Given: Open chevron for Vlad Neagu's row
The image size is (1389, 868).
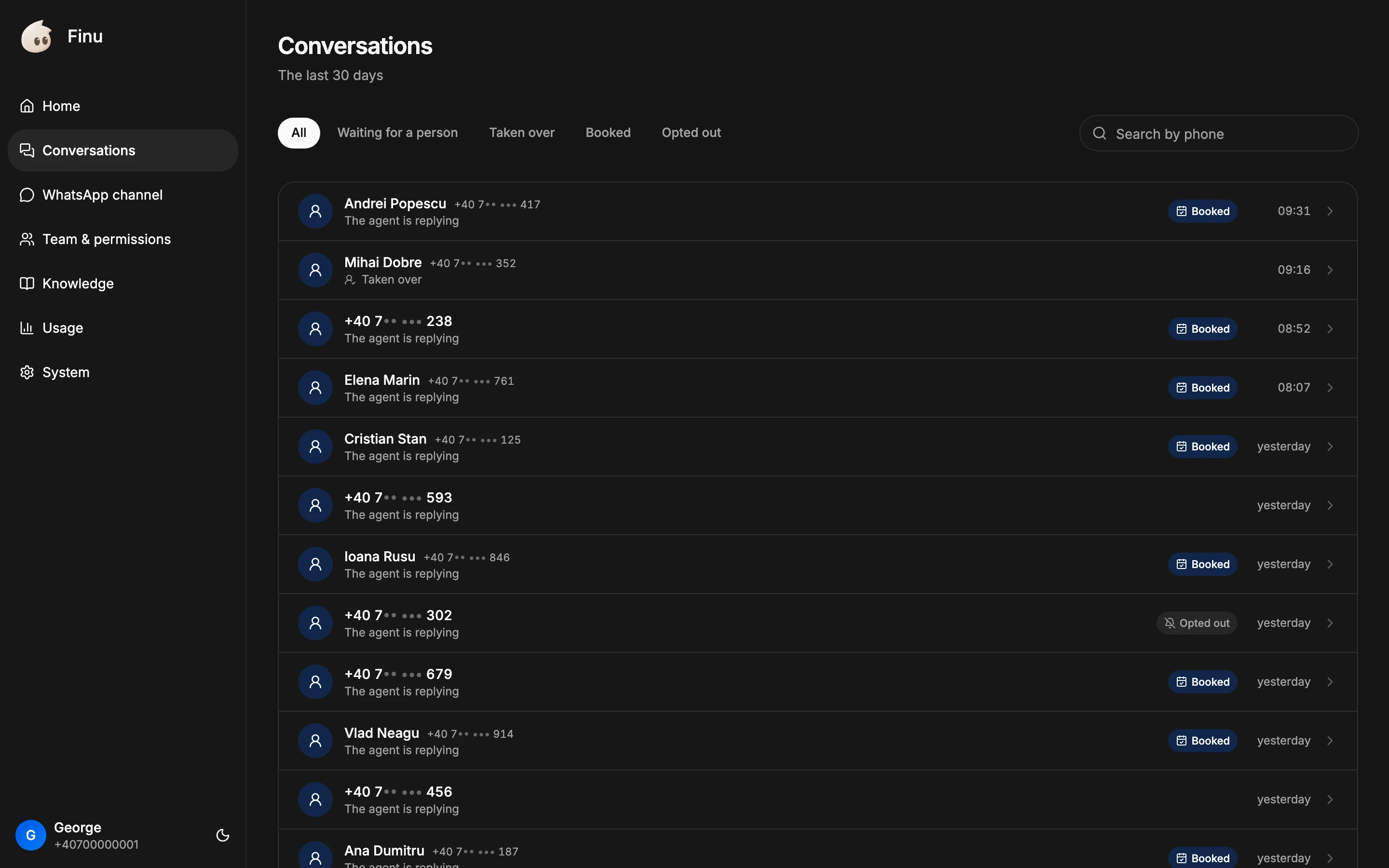Looking at the screenshot, I should (1330, 741).
